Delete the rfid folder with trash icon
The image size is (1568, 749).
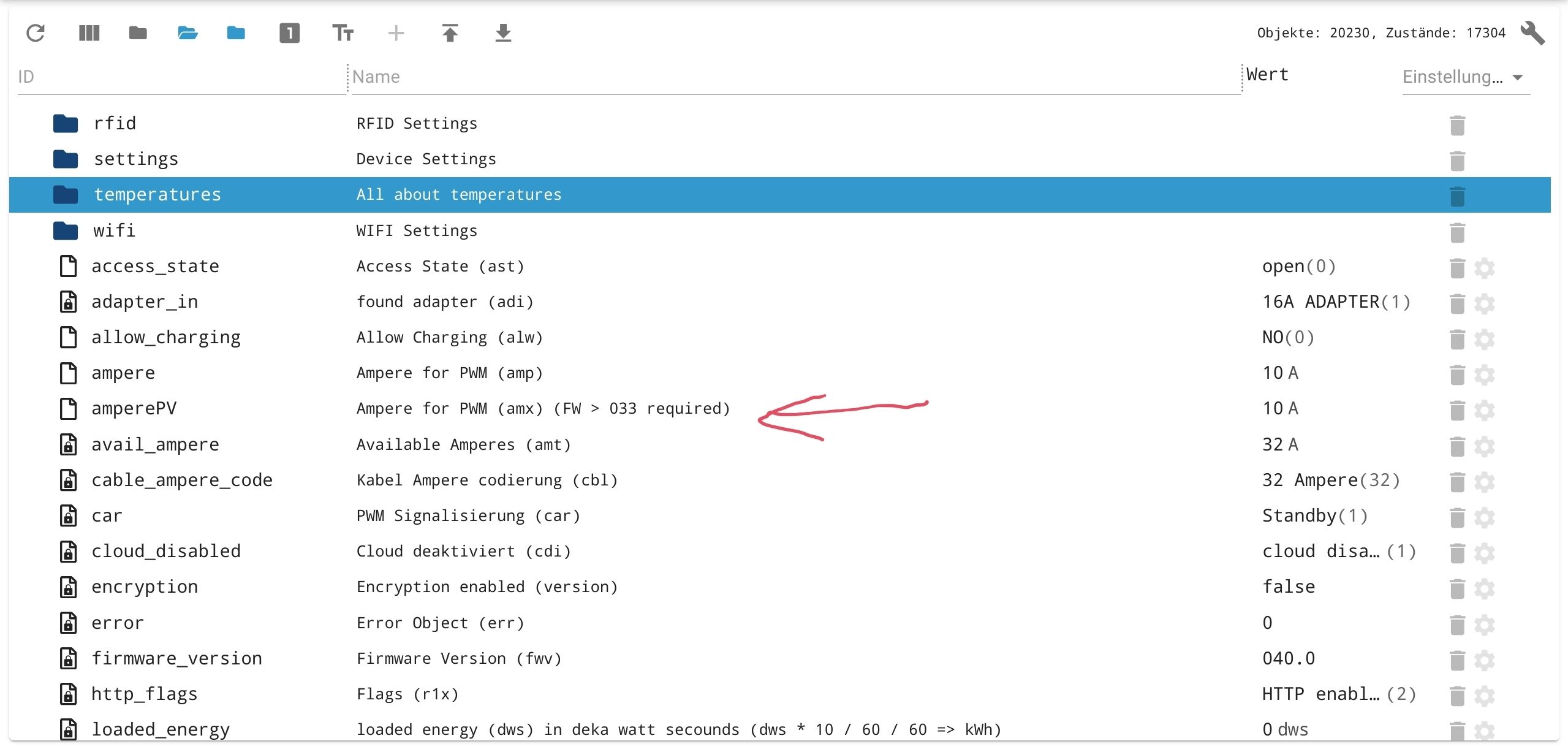[1457, 126]
